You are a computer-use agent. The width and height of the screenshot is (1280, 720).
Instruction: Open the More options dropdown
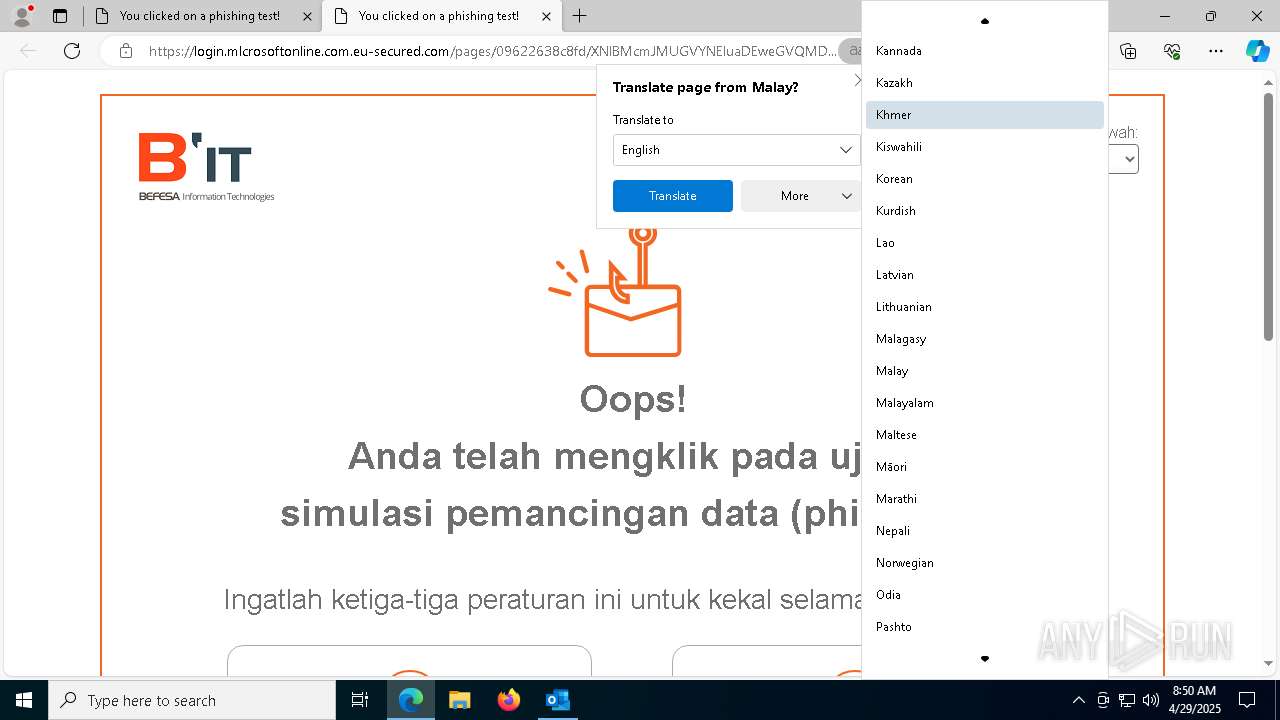click(x=801, y=196)
